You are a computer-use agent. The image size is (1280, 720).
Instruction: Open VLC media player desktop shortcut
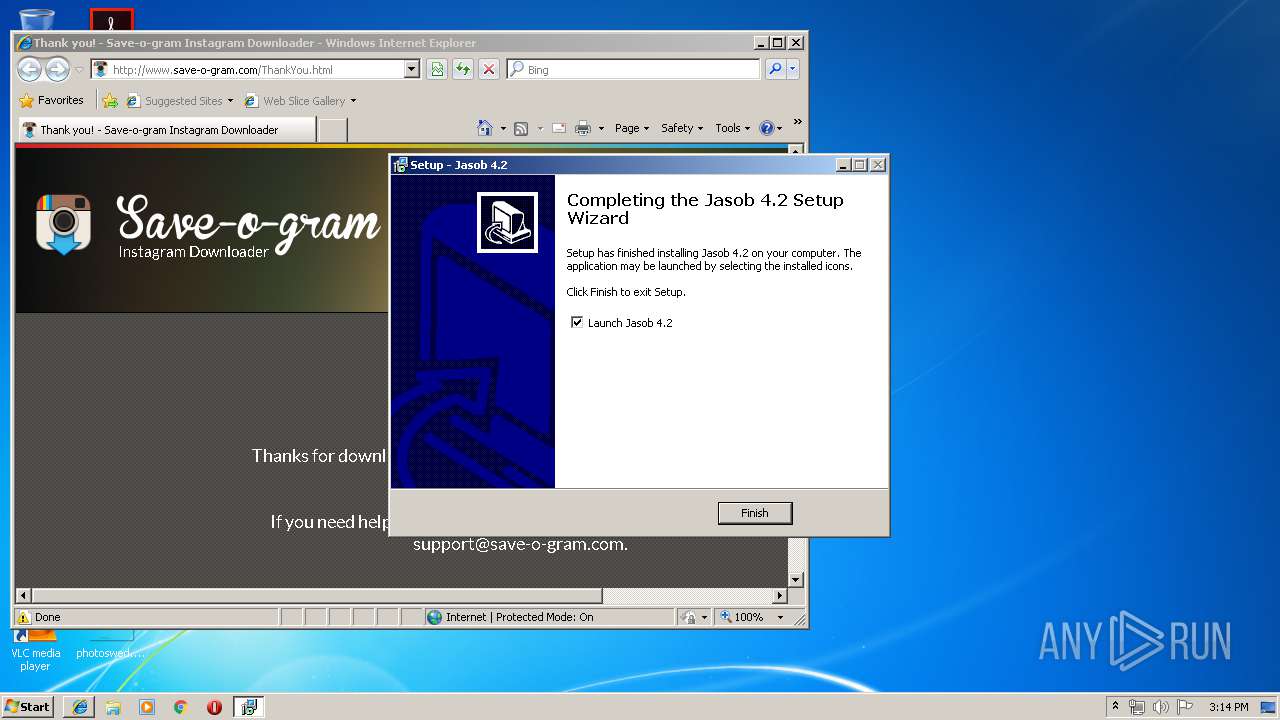[35, 648]
